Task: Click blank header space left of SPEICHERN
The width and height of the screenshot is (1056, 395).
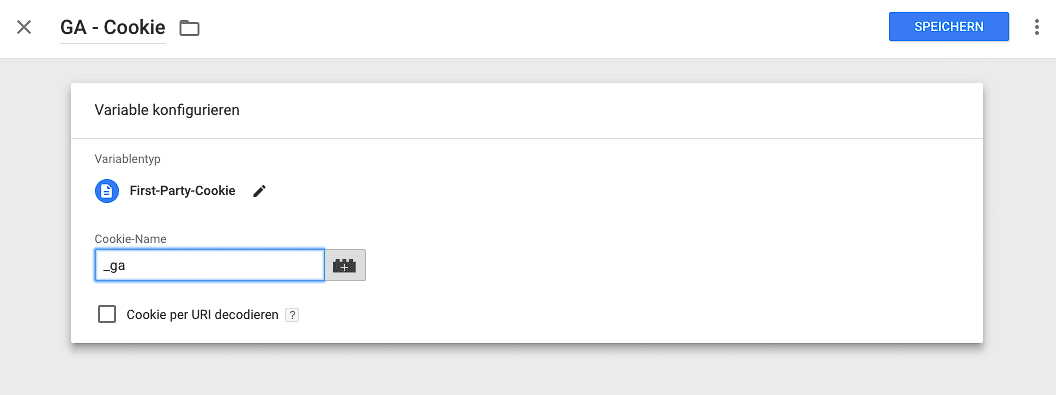Action: coord(539,28)
